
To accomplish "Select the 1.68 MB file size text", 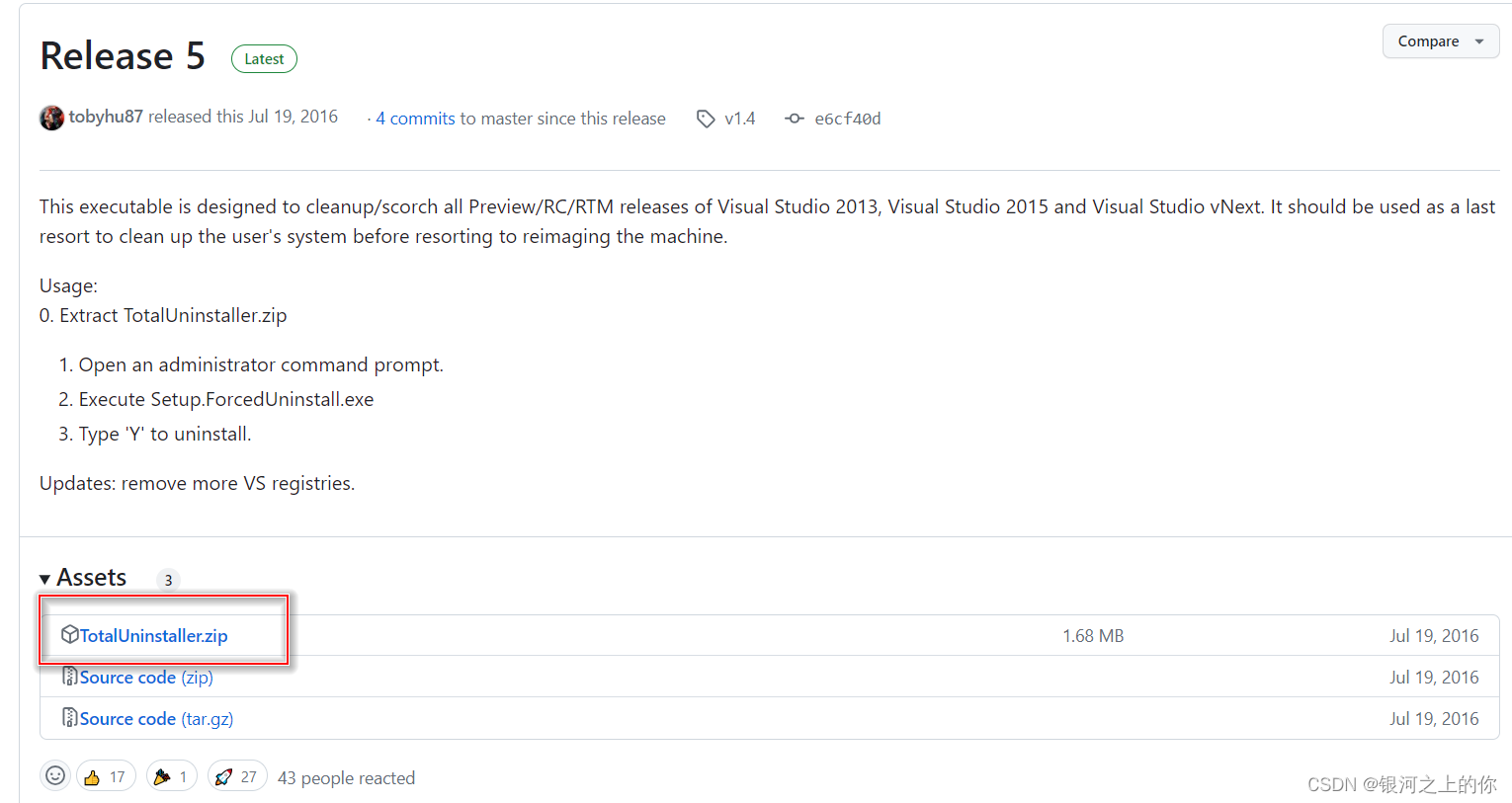I will (1093, 636).
